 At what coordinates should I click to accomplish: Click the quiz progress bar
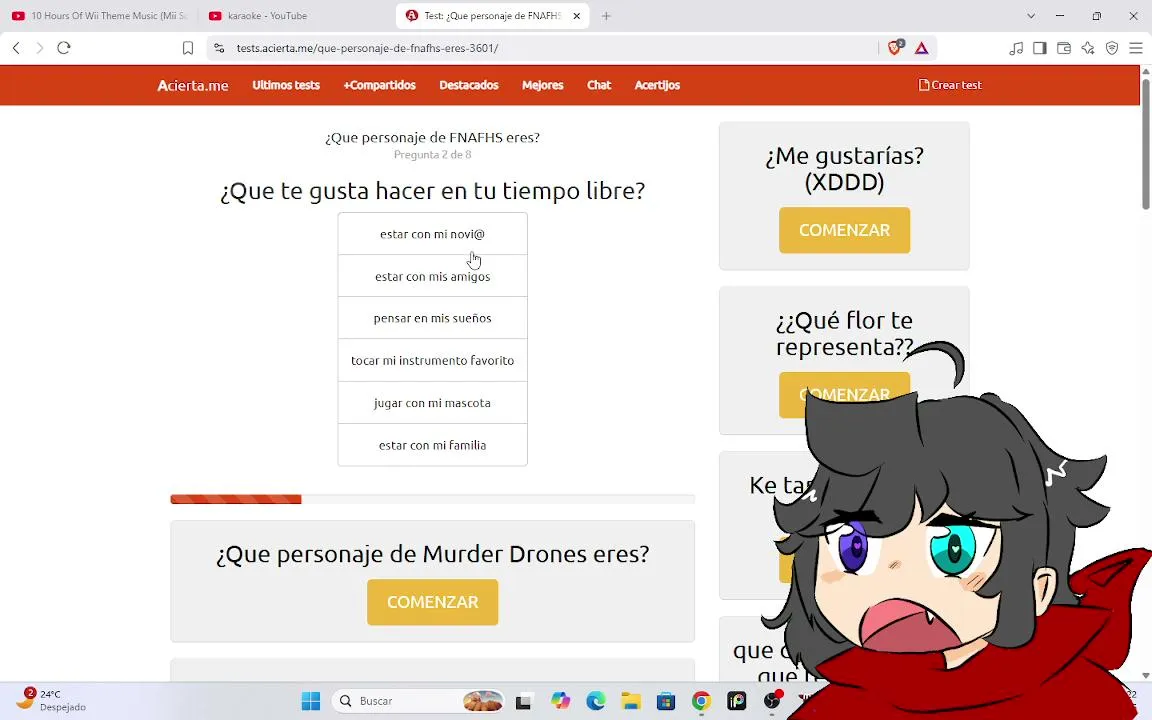tap(433, 500)
